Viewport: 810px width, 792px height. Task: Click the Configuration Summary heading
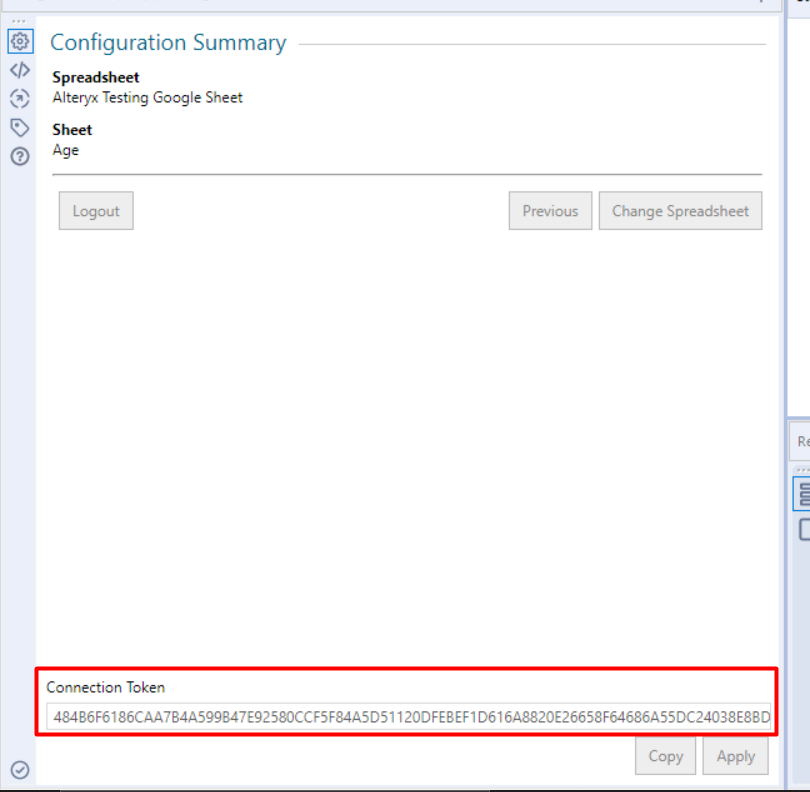click(167, 43)
